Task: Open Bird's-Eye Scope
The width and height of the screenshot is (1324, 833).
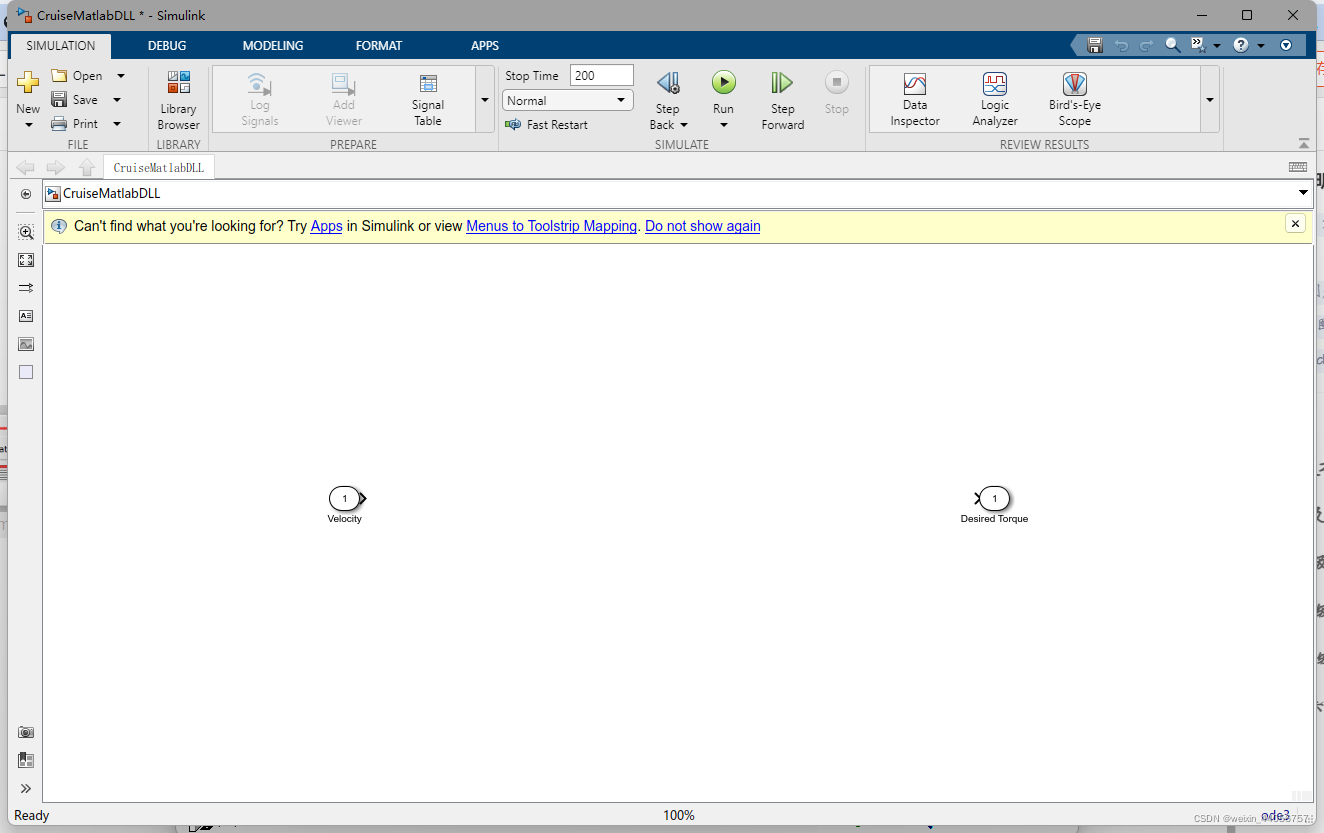Action: [1075, 100]
